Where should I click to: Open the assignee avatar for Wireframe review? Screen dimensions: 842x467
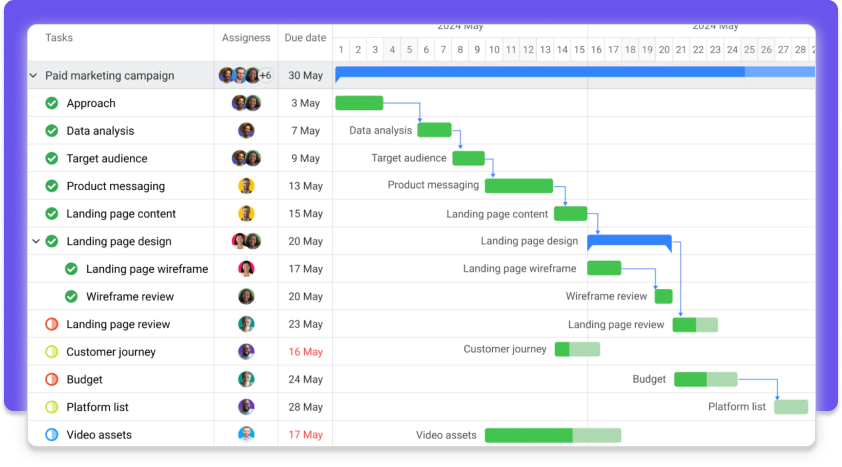click(x=246, y=296)
